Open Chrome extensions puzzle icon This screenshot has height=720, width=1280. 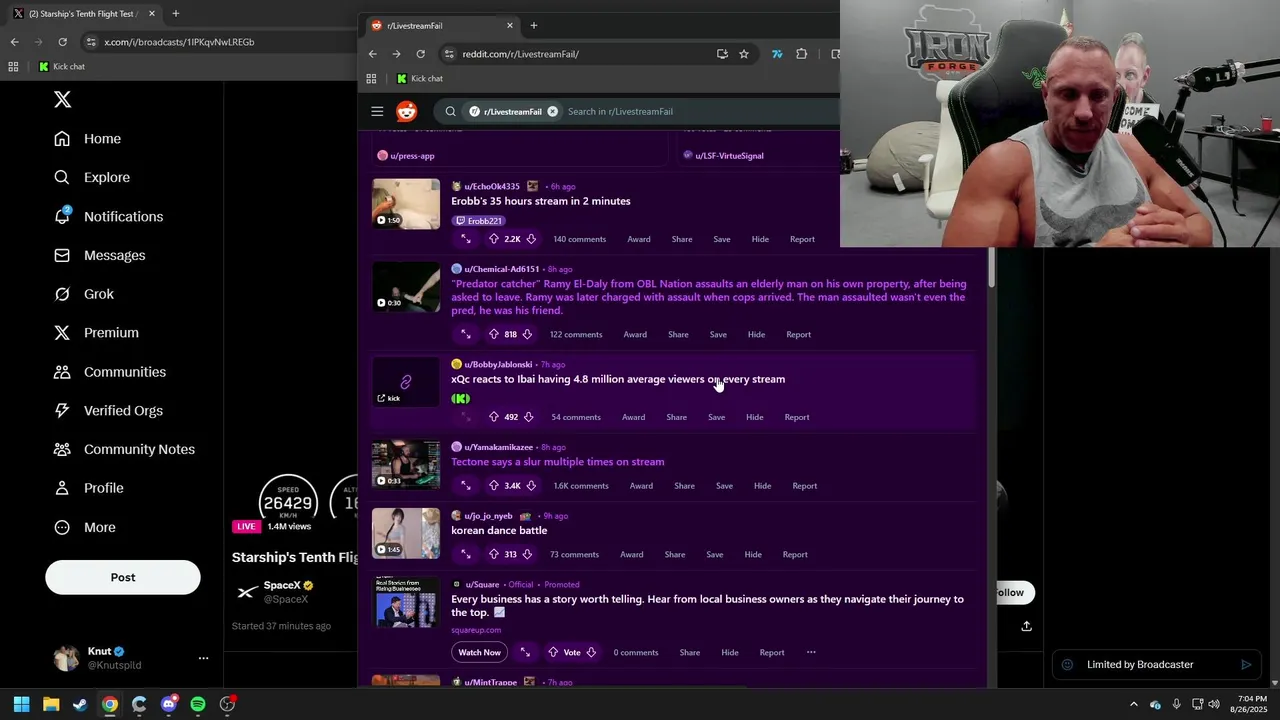click(x=802, y=54)
